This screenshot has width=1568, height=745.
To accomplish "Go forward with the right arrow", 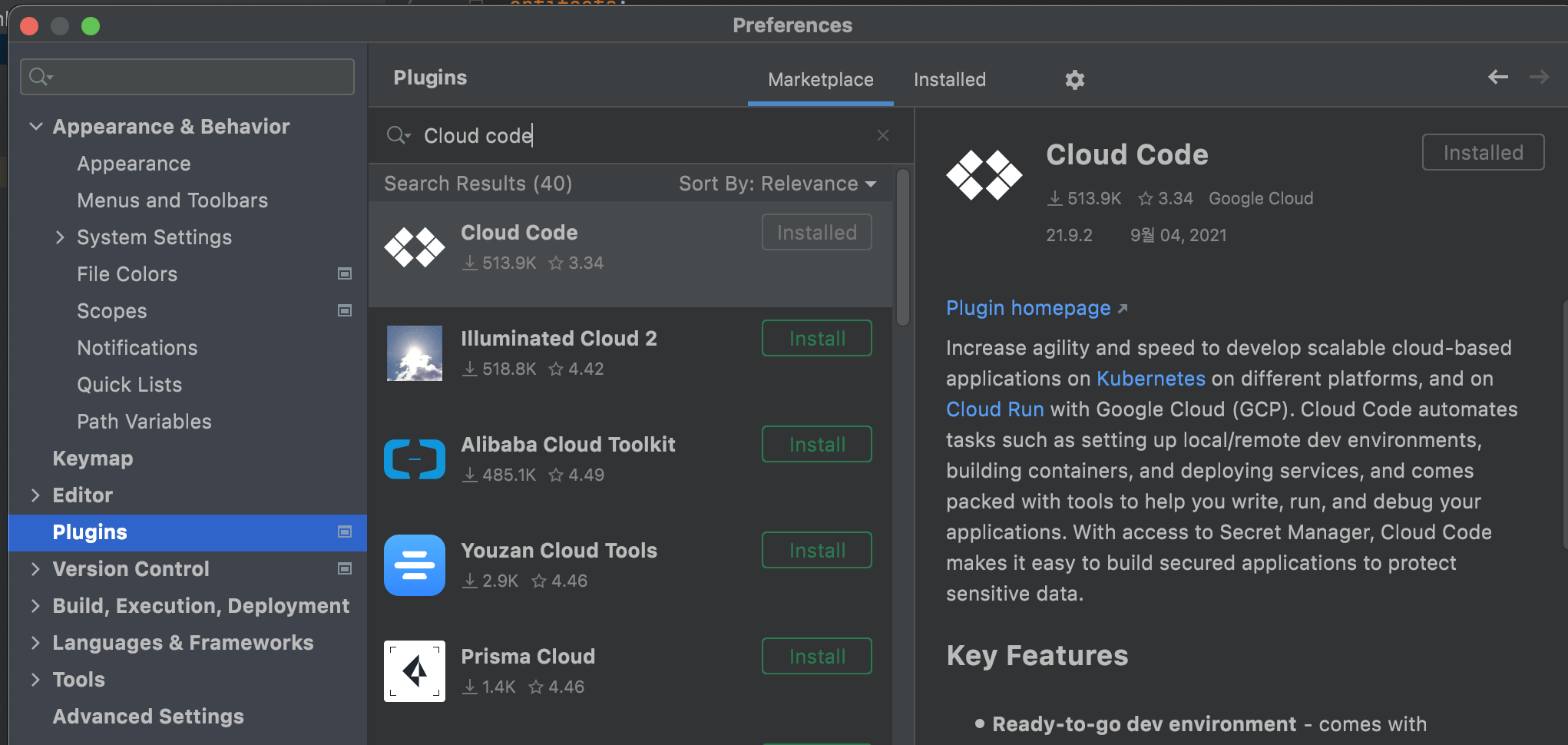I will click(1539, 77).
